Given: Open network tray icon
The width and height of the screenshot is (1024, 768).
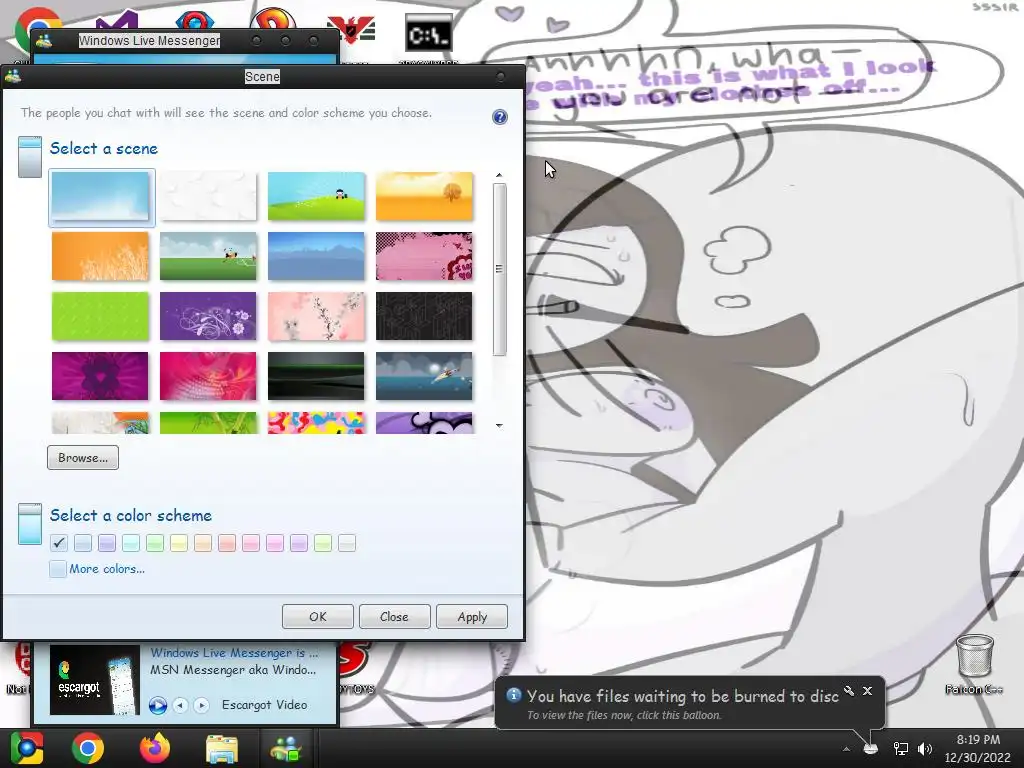Looking at the screenshot, I should coord(901,749).
